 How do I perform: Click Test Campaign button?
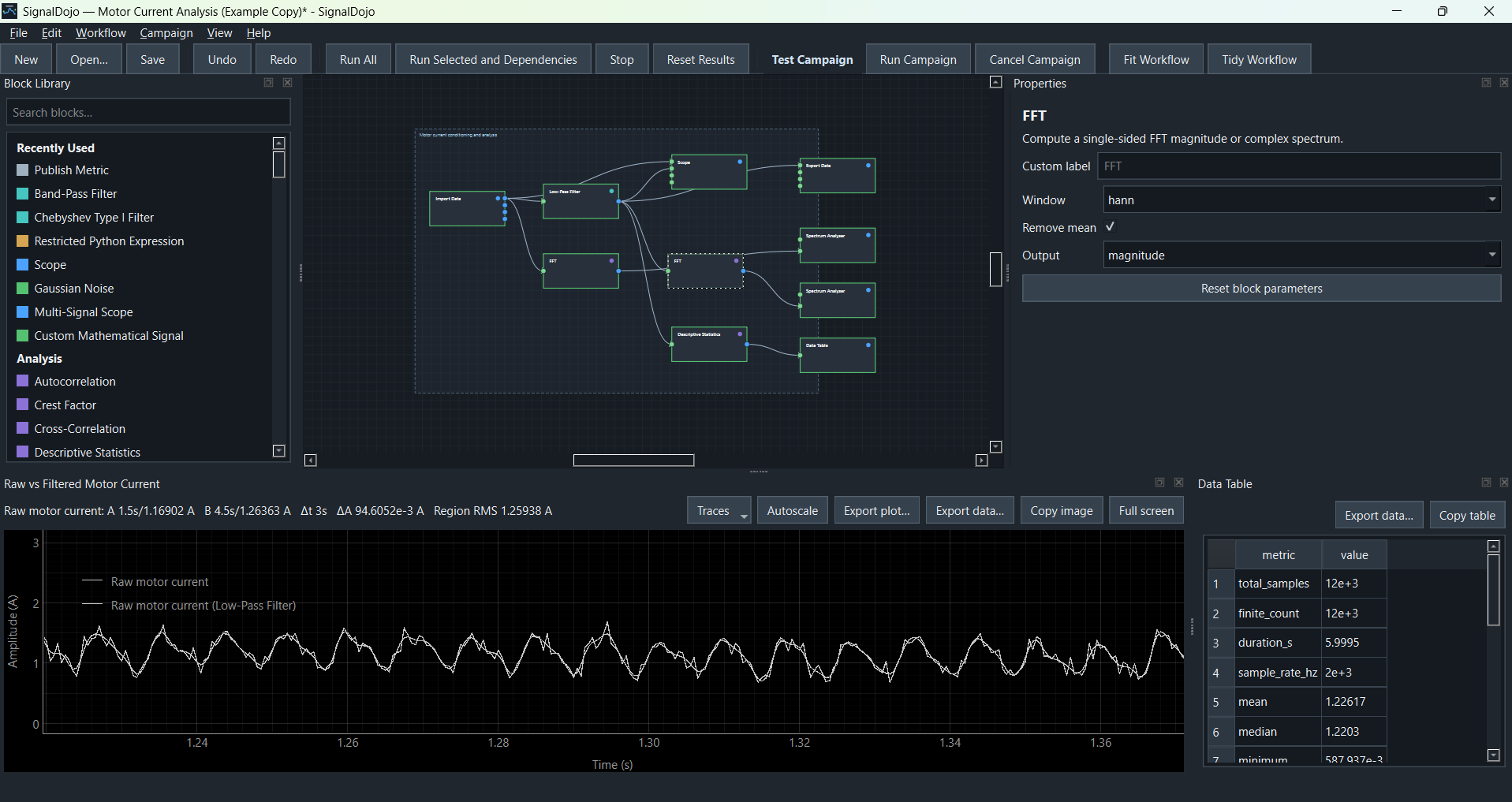(x=812, y=60)
